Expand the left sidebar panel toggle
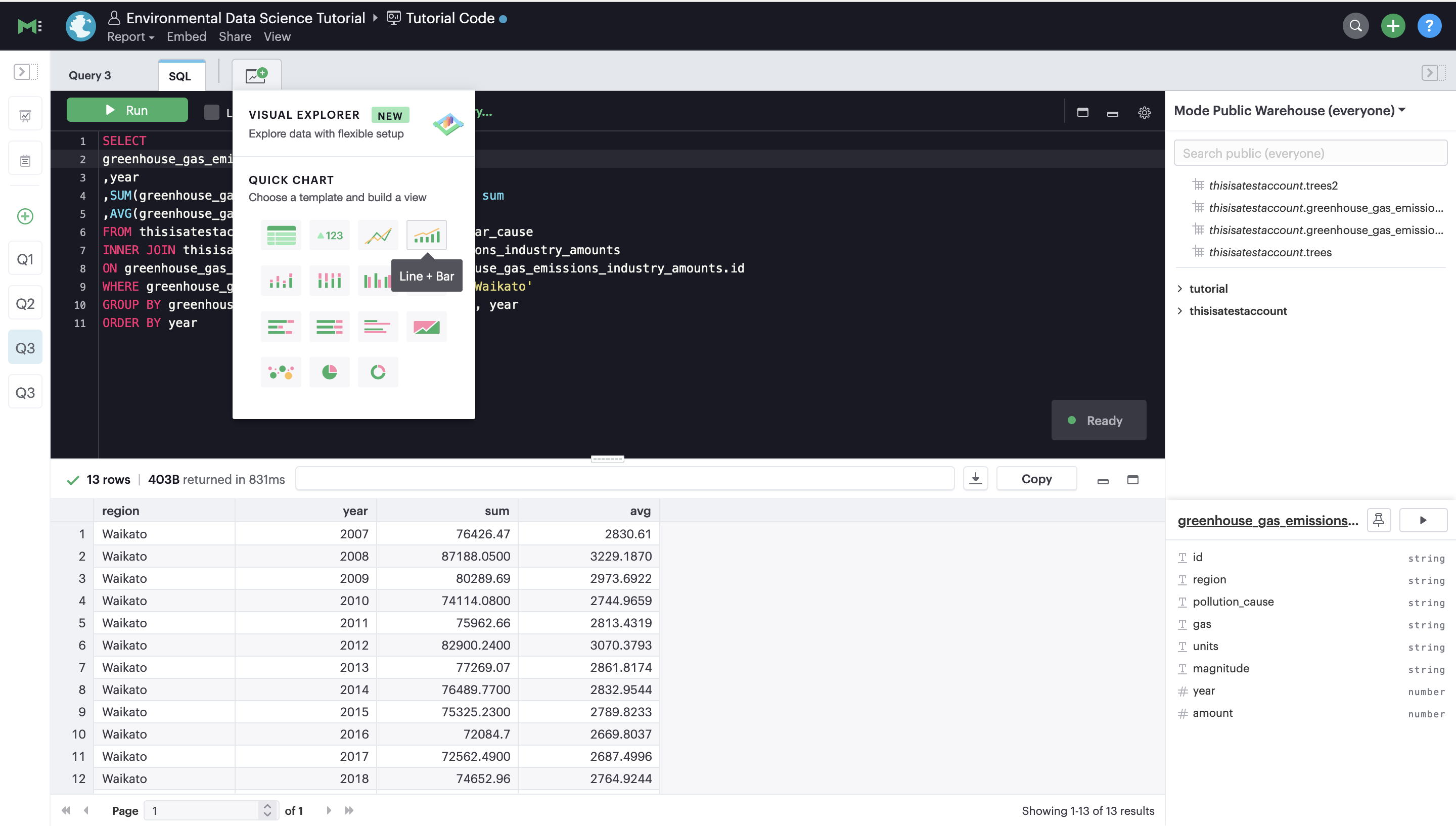 25,72
